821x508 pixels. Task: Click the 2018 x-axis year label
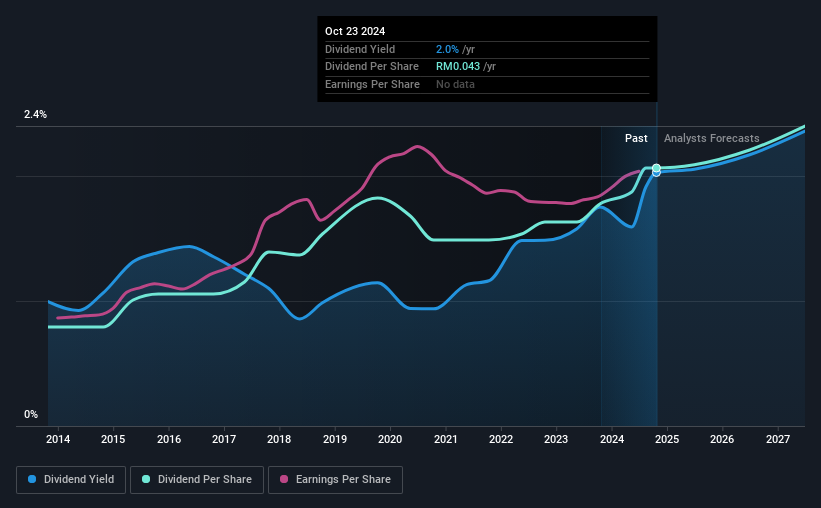(x=279, y=439)
